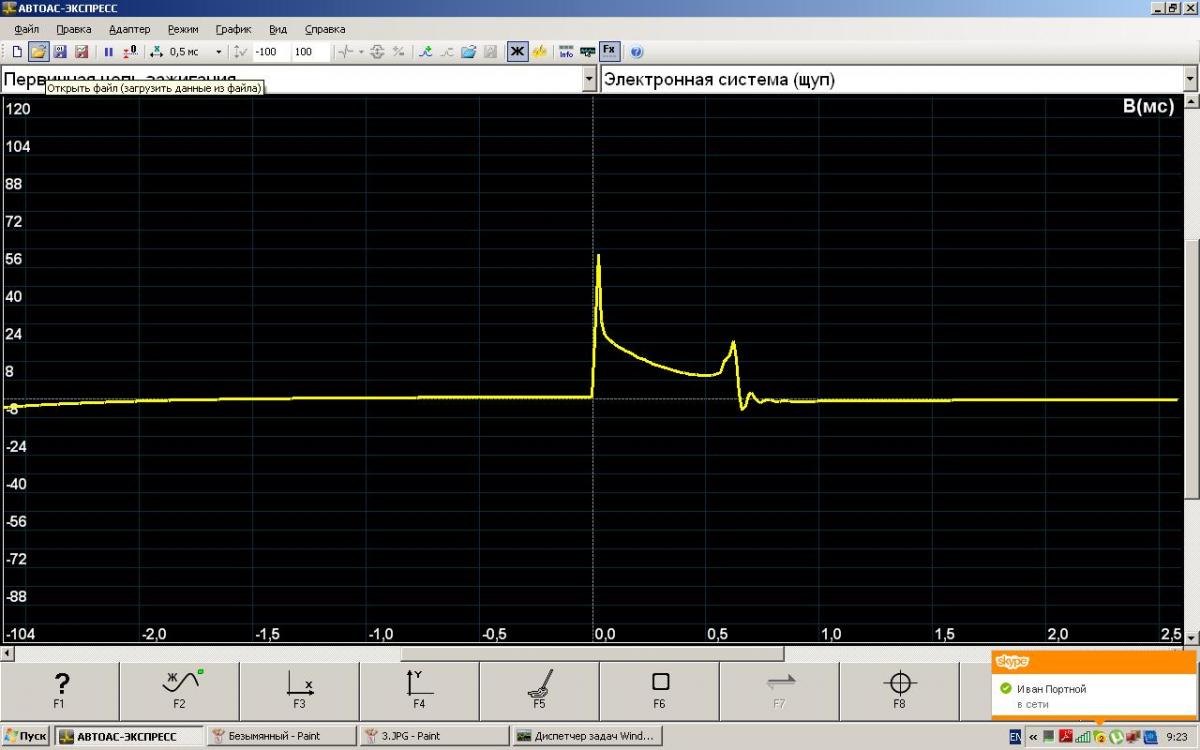Image resolution: width=1200 pixels, height=750 pixels.
Task: Click the F6 square button
Action: coord(660,692)
